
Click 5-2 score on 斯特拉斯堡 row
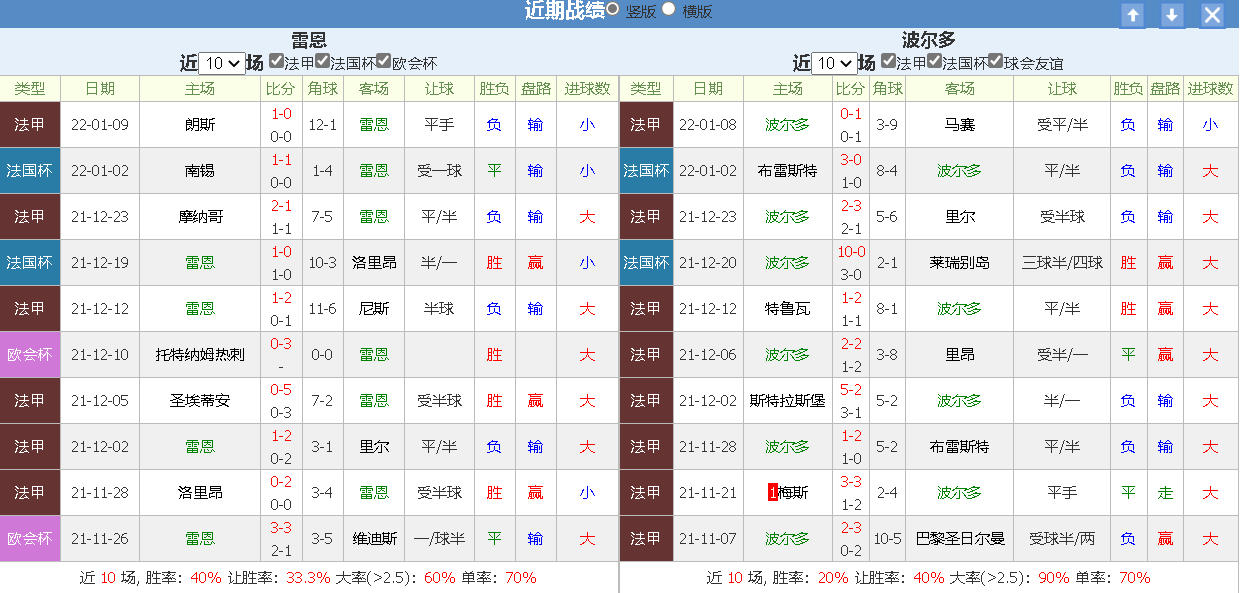(851, 390)
